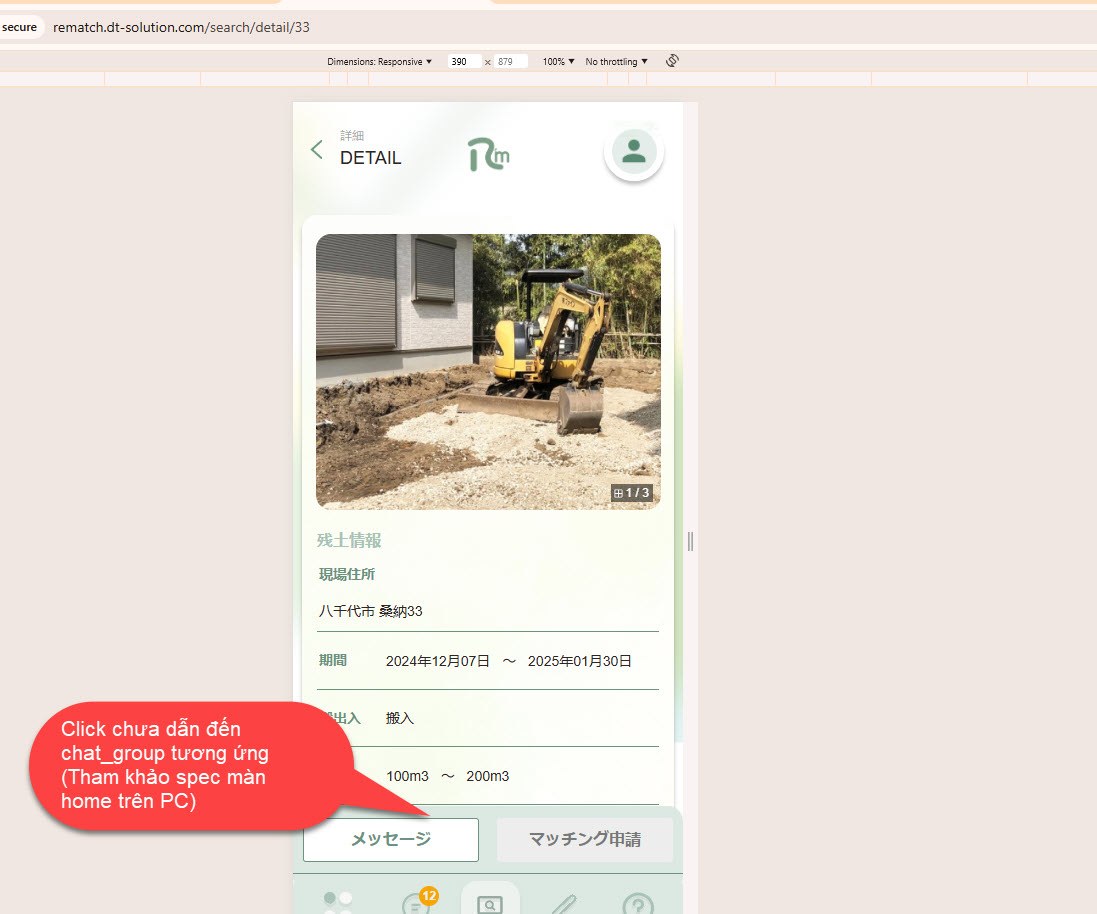Open the help question mark icon

tap(638, 904)
